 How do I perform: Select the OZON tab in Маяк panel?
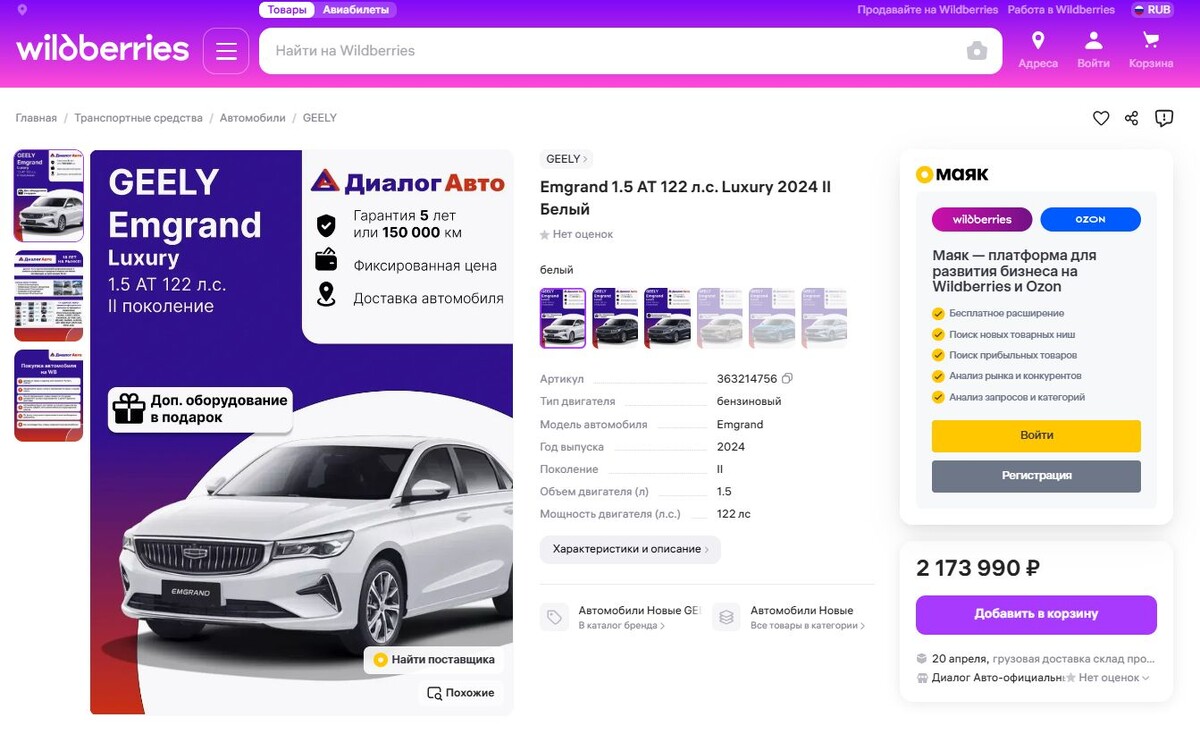(x=1090, y=219)
